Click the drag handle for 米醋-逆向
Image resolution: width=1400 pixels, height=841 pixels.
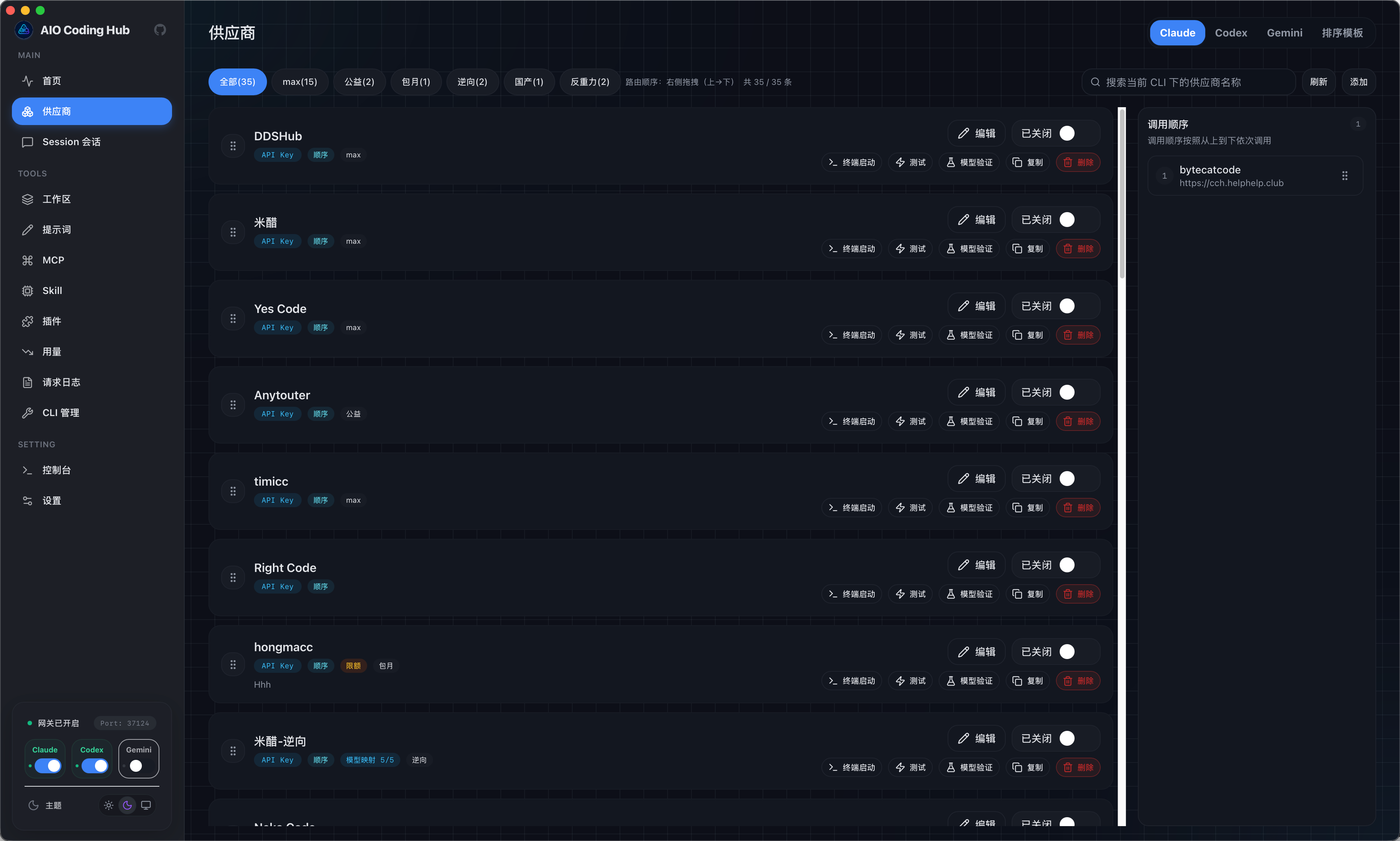pyautogui.click(x=233, y=751)
